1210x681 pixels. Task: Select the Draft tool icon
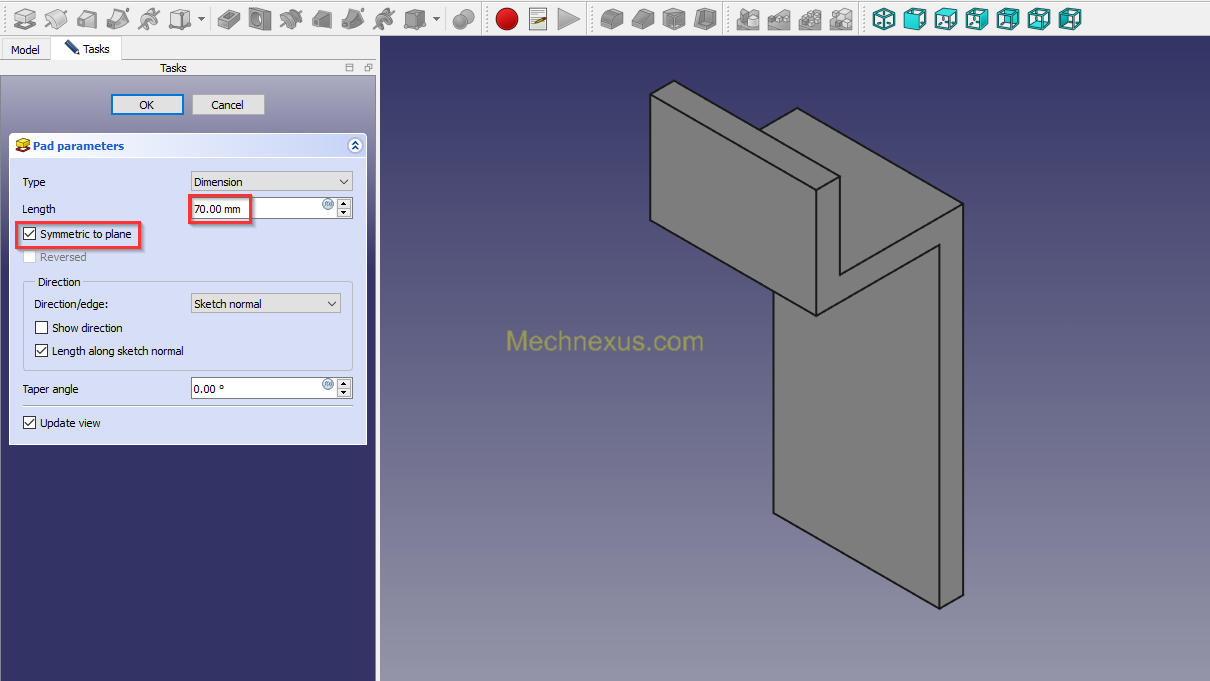[x=674, y=18]
